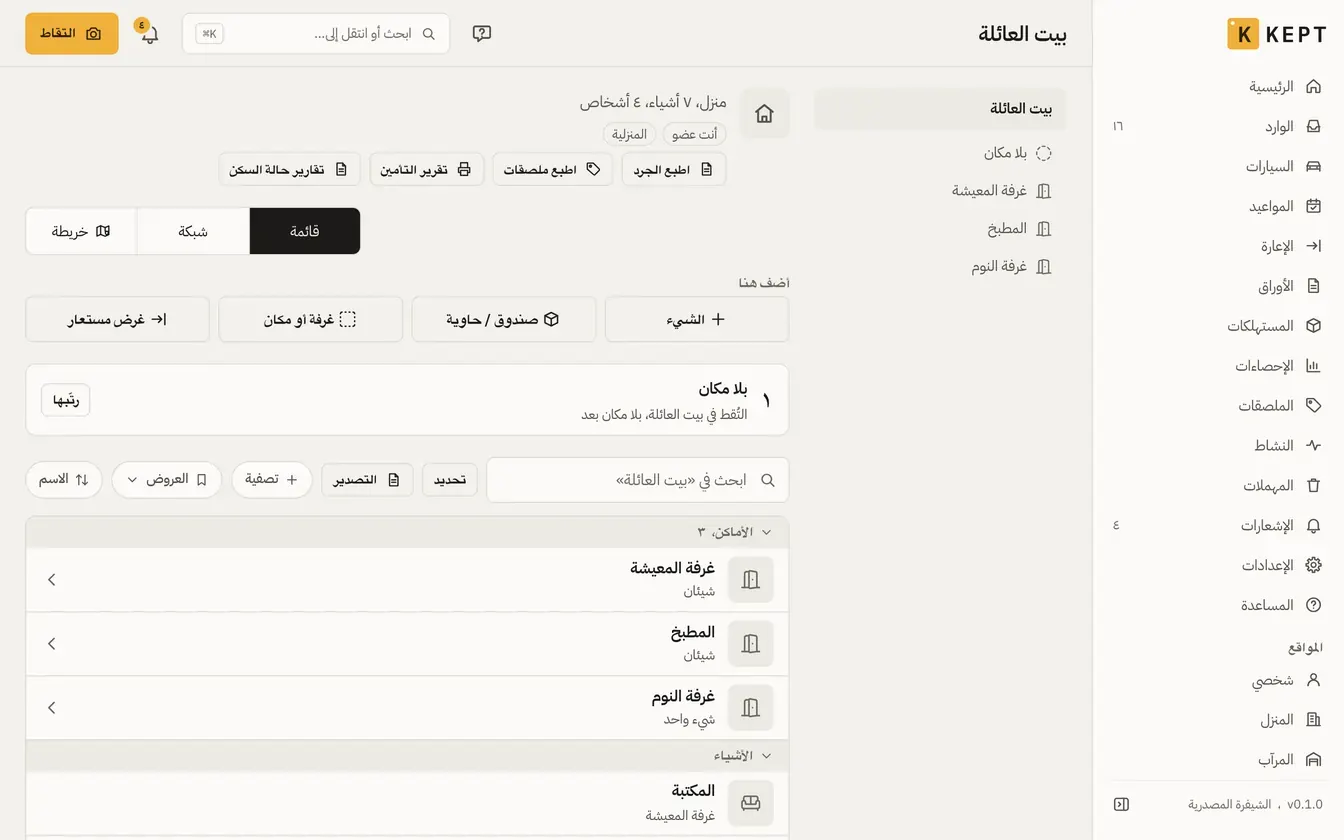Open الإحصاءات statistics section
Image resolution: width=1344 pixels, height=840 pixels.
[x=1217, y=366]
